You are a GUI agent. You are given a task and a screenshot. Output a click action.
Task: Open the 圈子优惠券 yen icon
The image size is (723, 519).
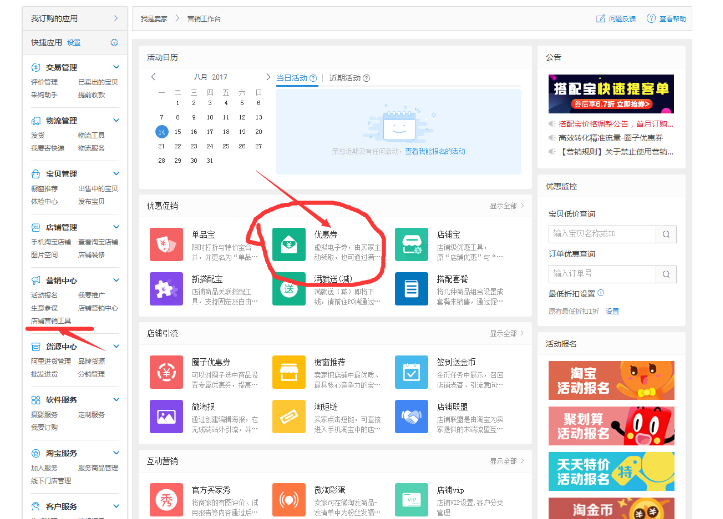pos(166,372)
